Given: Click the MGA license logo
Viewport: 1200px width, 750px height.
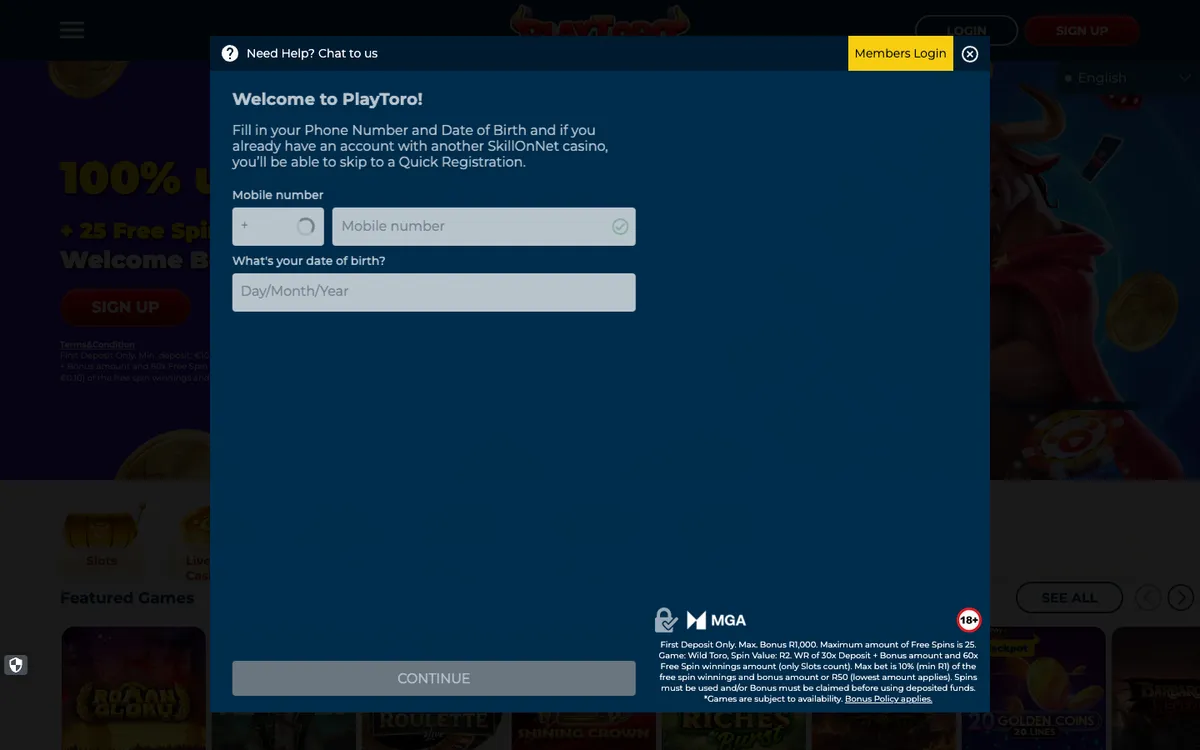Looking at the screenshot, I should [717, 620].
